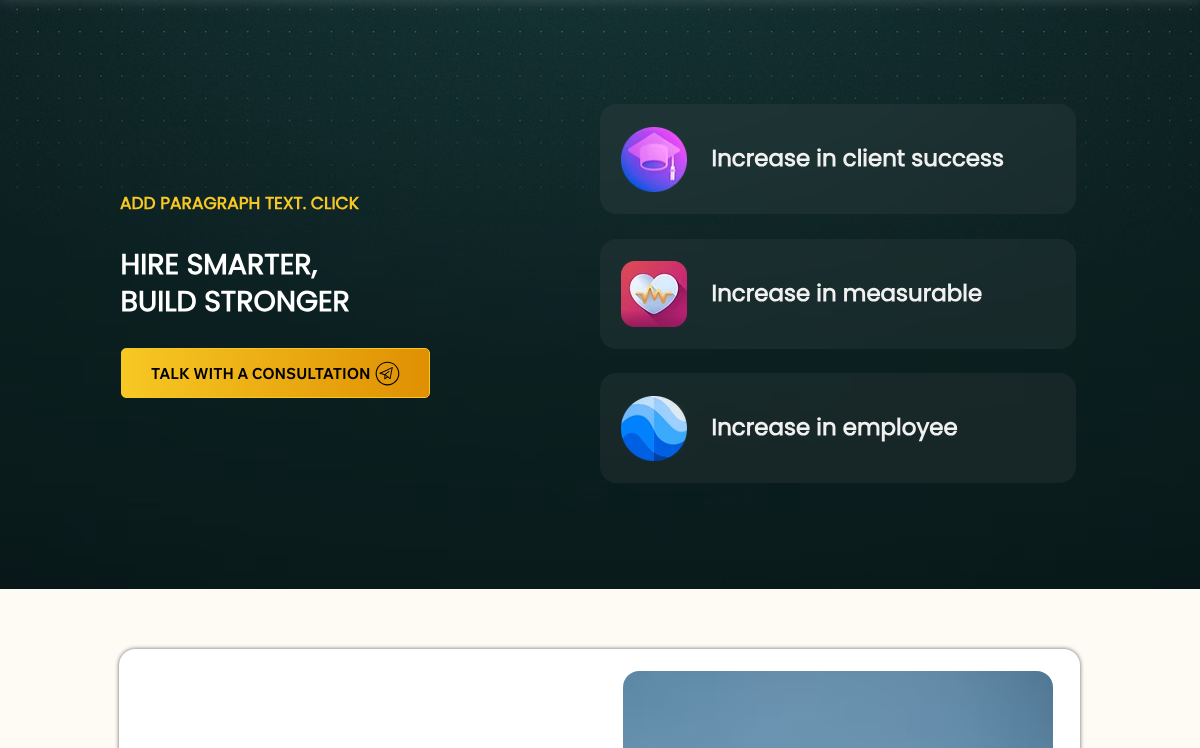Select the 'Increase in employee' text
The width and height of the screenshot is (1200, 748).
[x=834, y=427]
